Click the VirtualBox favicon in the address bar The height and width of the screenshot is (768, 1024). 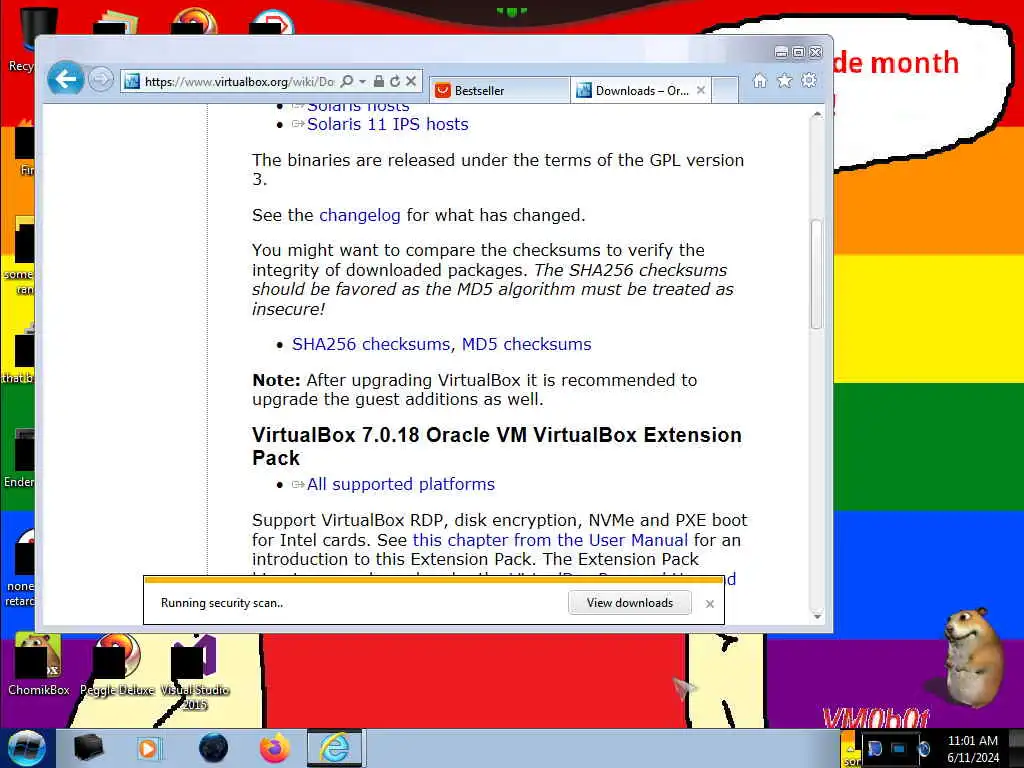point(132,82)
